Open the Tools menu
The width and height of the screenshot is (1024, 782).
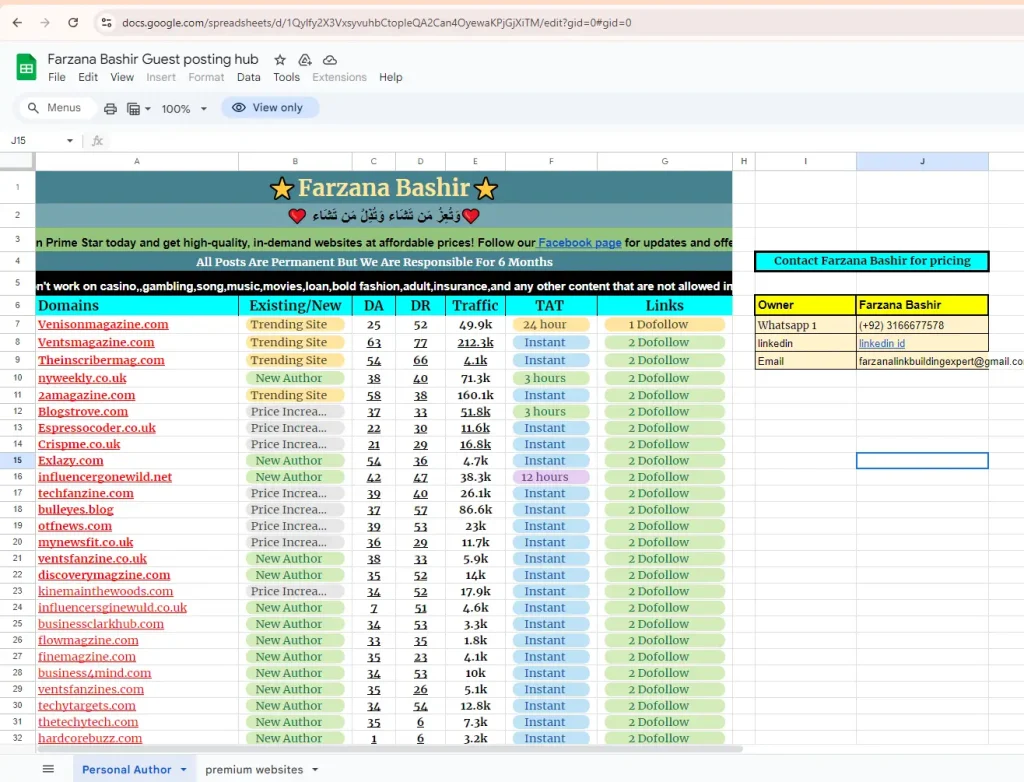click(x=286, y=77)
